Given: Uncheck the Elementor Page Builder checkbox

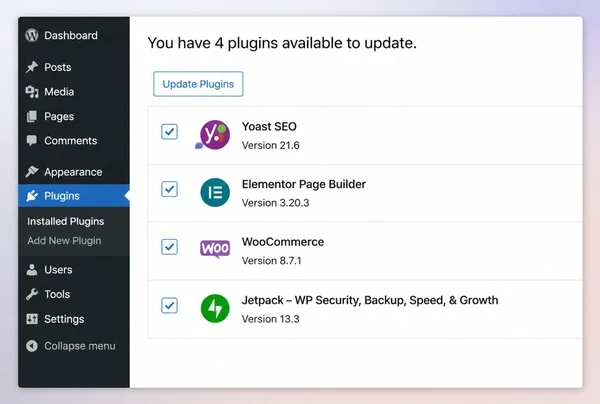Looking at the screenshot, I should pyautogui.click(x=169, y=189).
